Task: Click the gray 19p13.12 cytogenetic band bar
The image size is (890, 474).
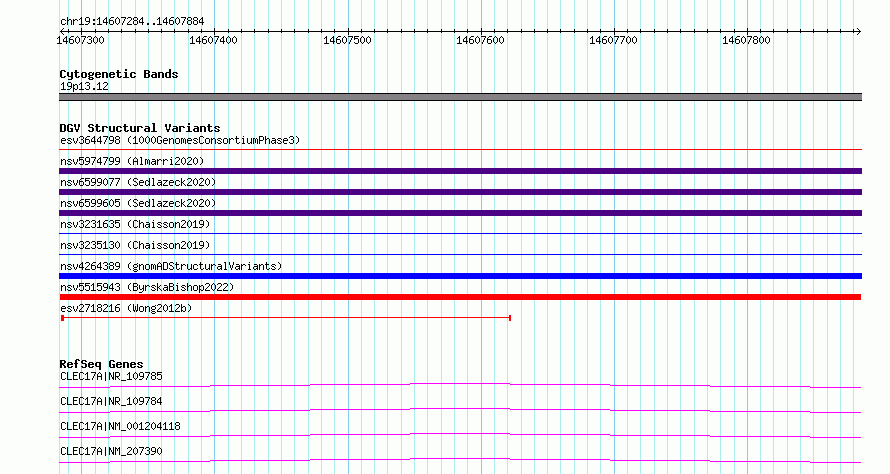Action: pyautogui.click(x=460, y=97)
